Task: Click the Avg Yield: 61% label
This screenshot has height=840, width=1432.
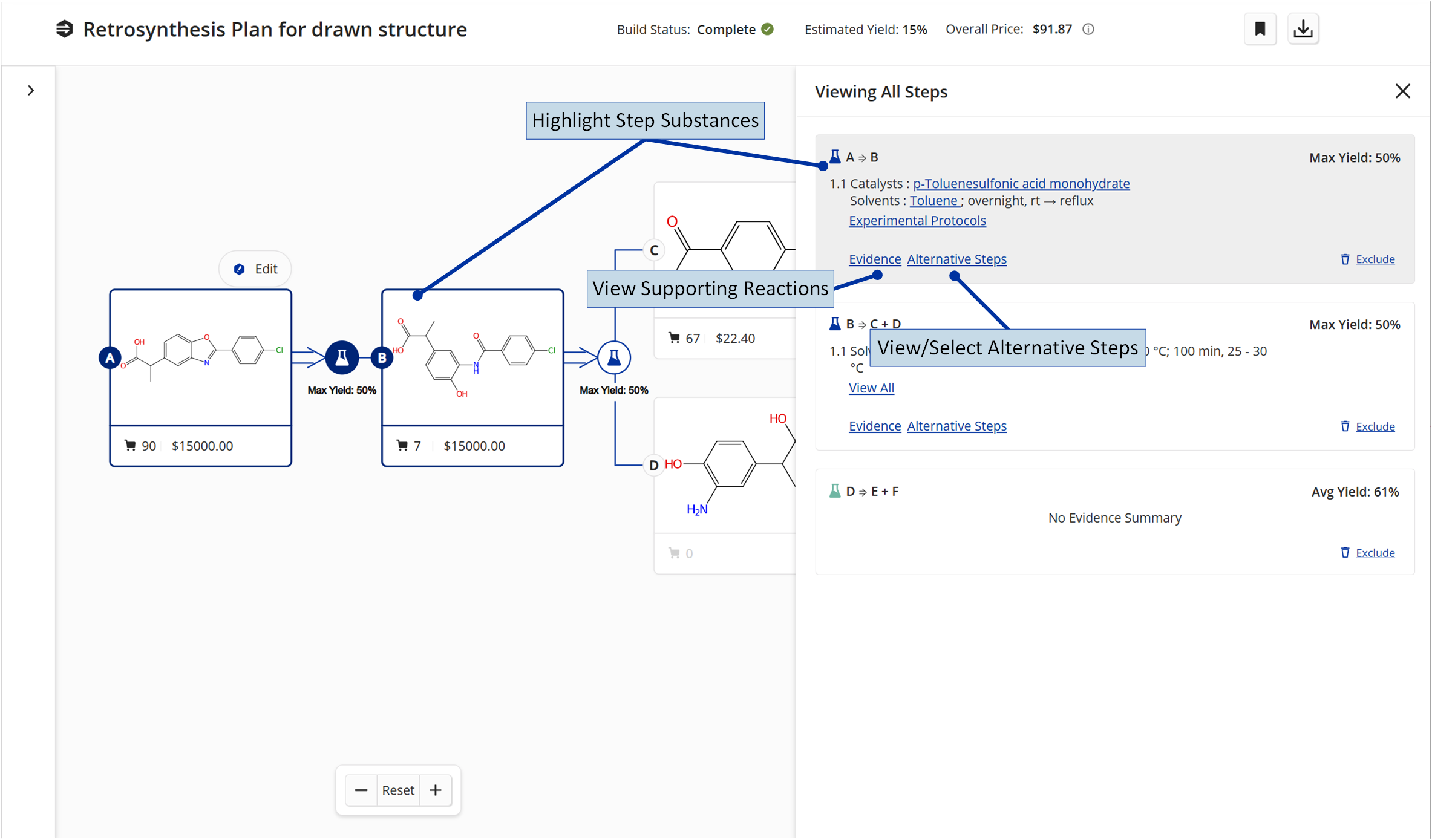Action: click(1355, 492)
